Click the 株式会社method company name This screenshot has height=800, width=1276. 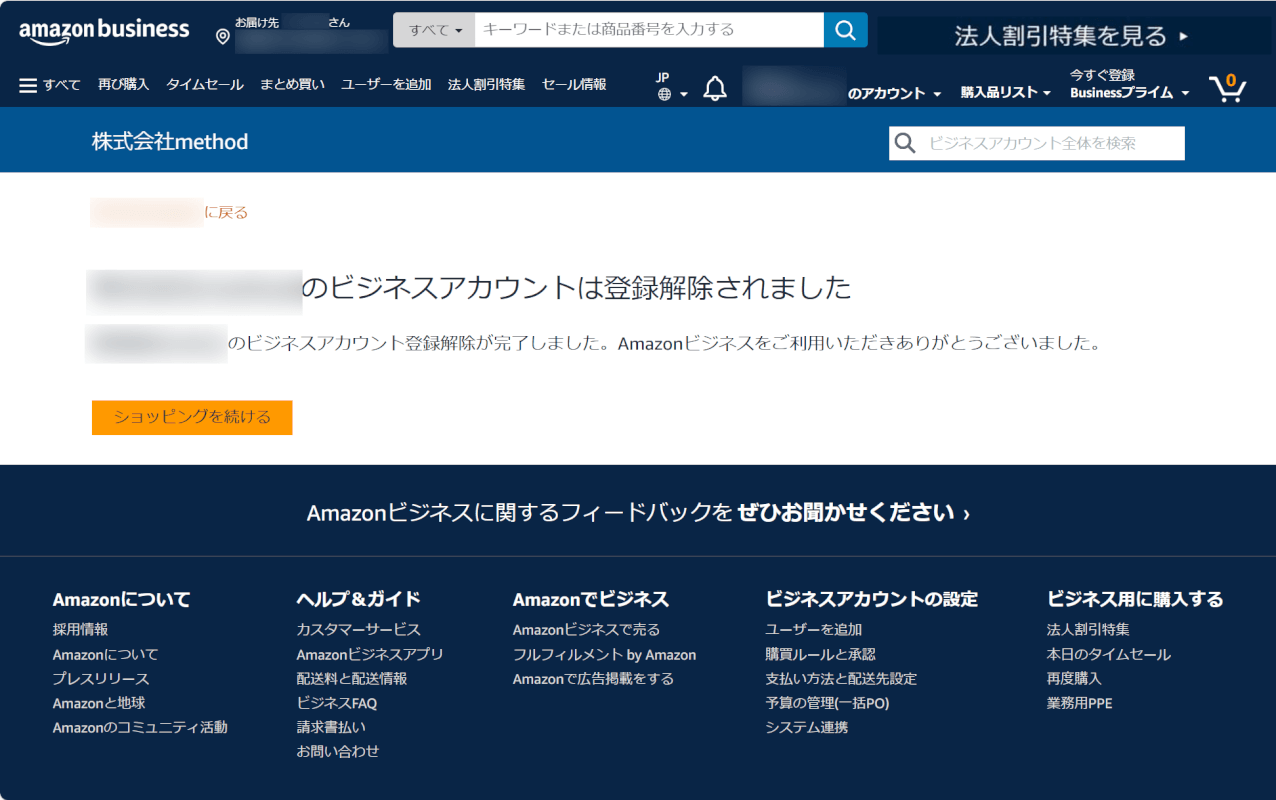click(x=170, y=142)
